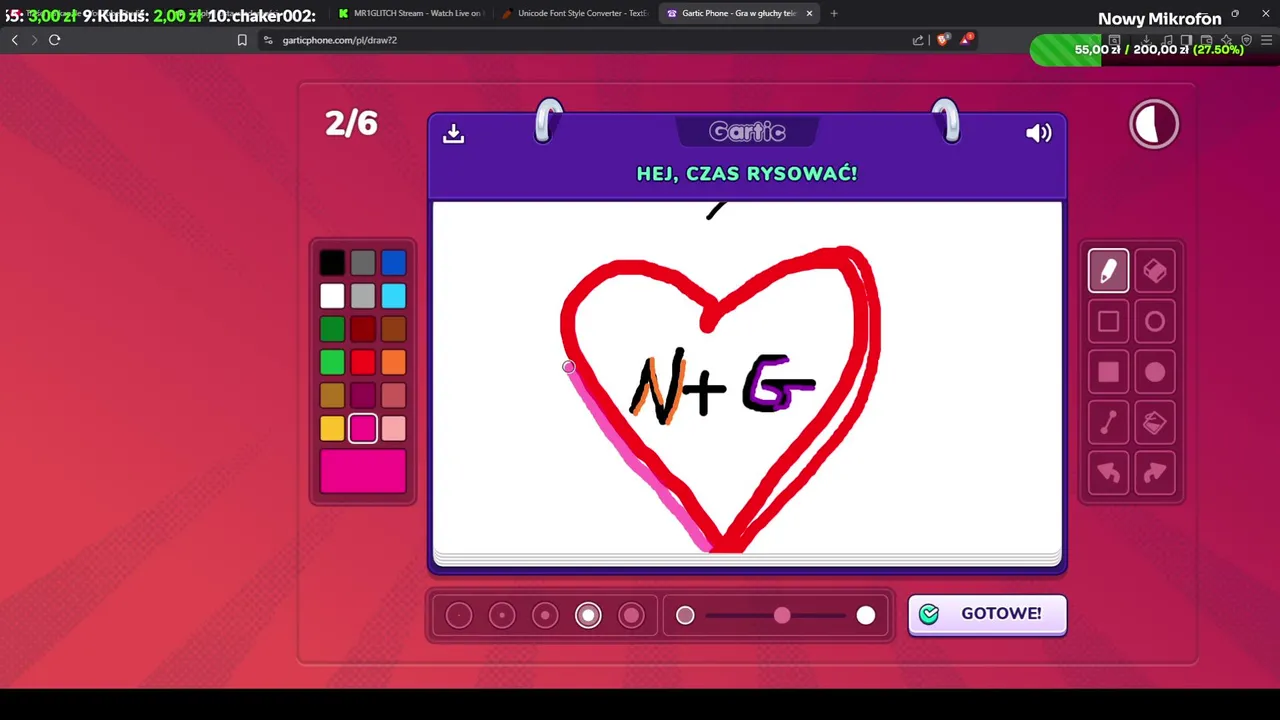1280x720 pixels.
Task: Pick the bright red color swatch
Action: (363, 362)
